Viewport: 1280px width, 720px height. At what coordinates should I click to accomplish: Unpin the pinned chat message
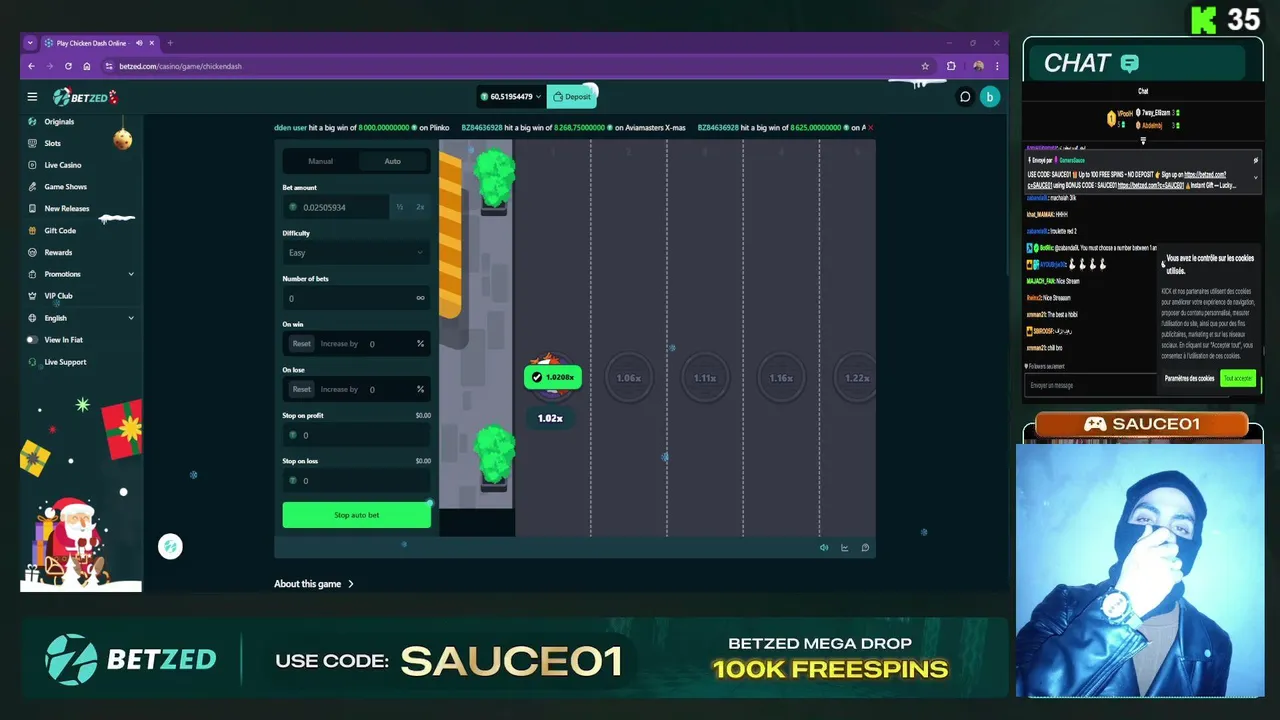pyautogui.click(x=1255, y=160)
